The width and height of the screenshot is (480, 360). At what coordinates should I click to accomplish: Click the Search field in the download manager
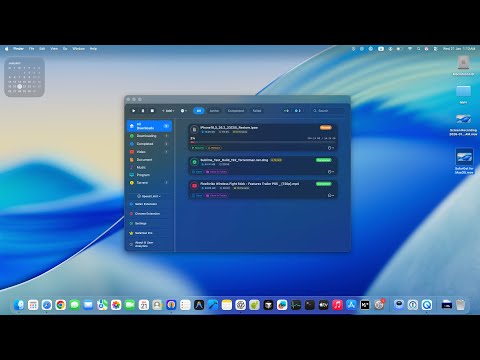click(x=328, y=111)
